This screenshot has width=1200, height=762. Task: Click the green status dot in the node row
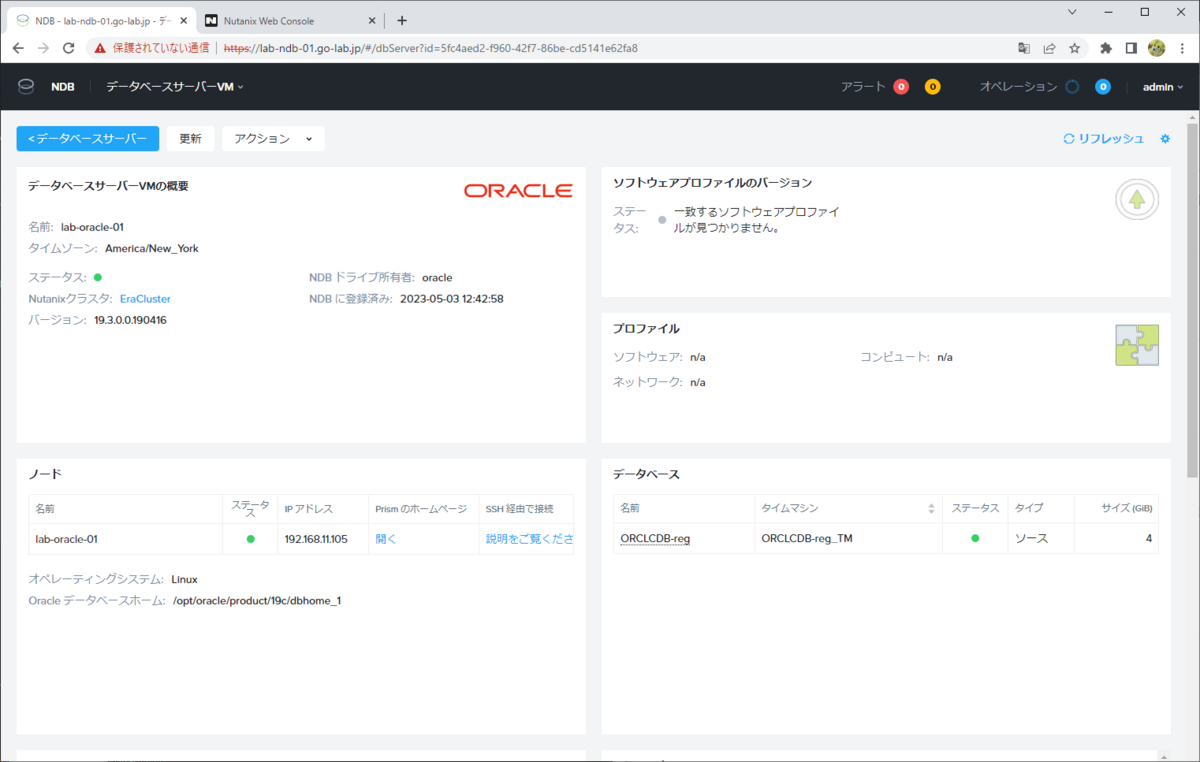[x=250, y=539]
